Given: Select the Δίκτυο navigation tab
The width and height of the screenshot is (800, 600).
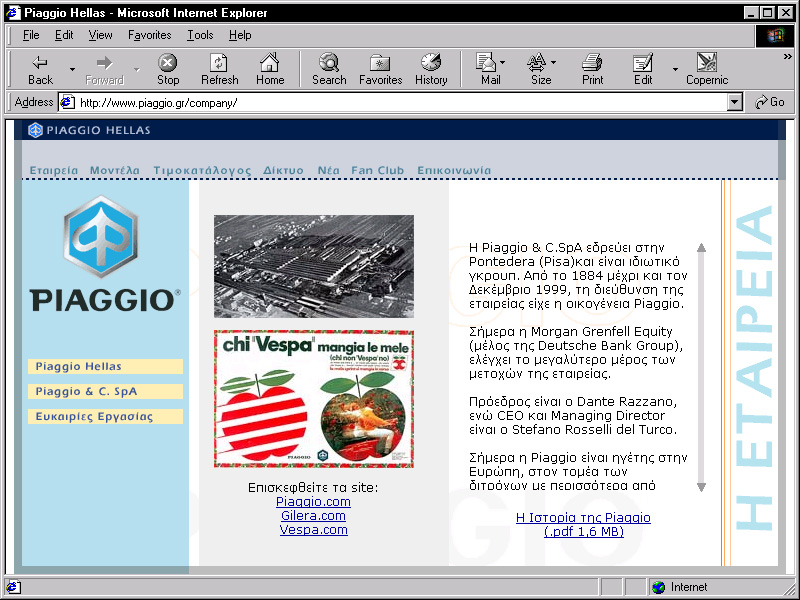Looking at the screenshot, I should 283,170.
